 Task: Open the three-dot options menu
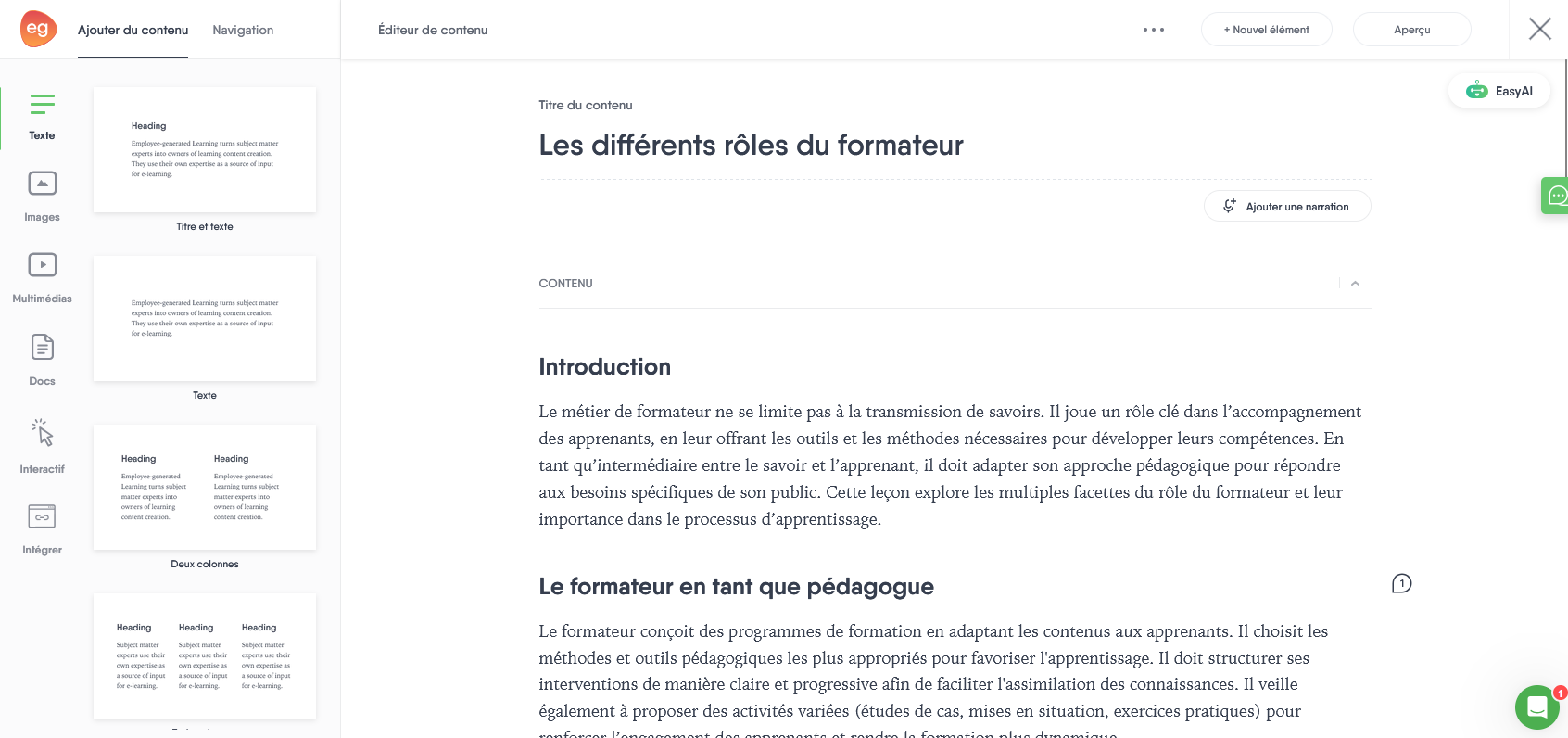[1153, 29]
